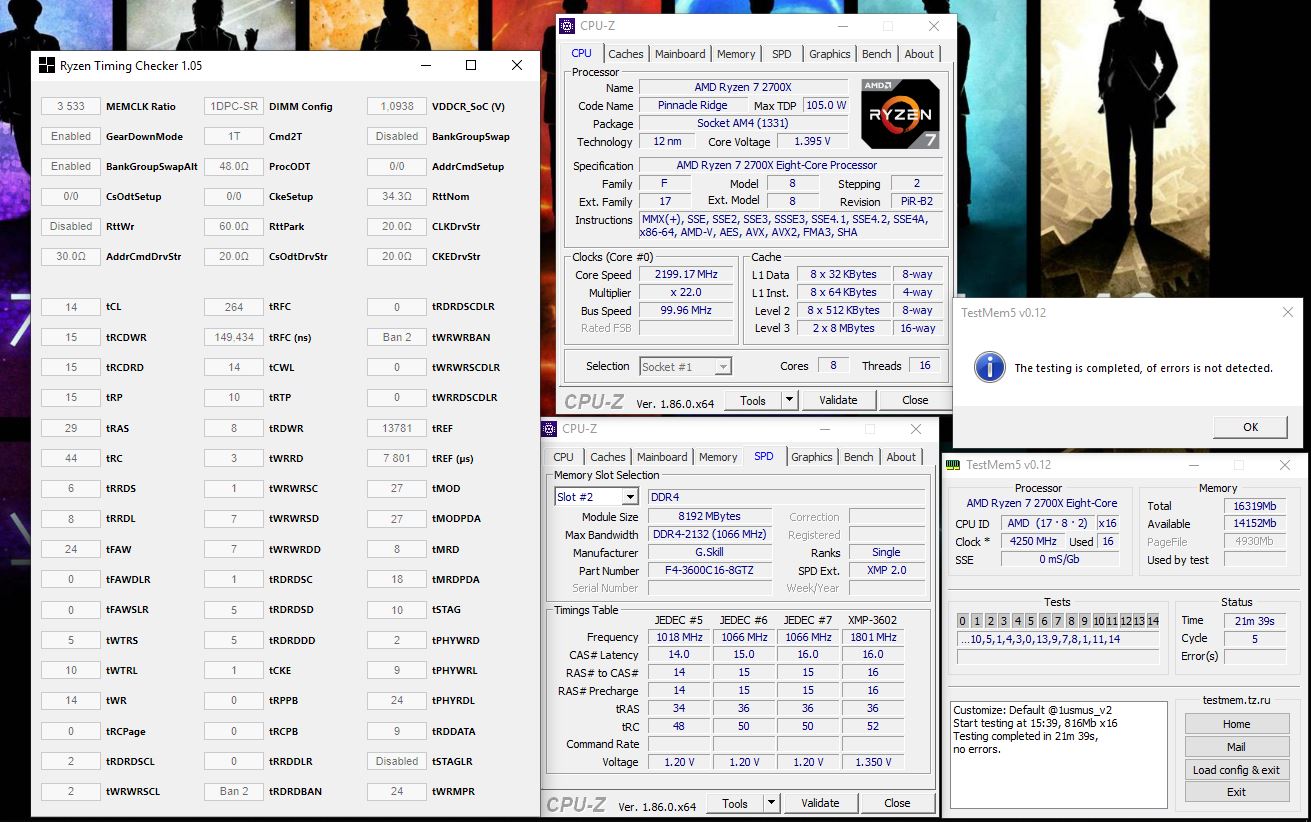Open About tab in the lower CPU-Z window
The height and width of the screenshot is (822, 1311).
pos(901,457)
